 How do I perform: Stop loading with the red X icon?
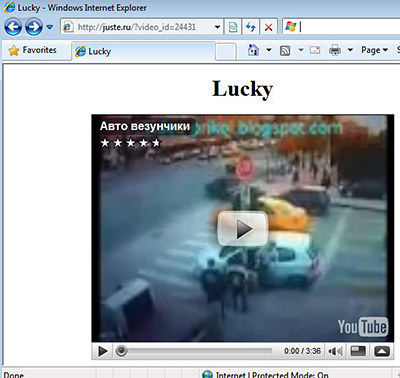tap(268, 27)
